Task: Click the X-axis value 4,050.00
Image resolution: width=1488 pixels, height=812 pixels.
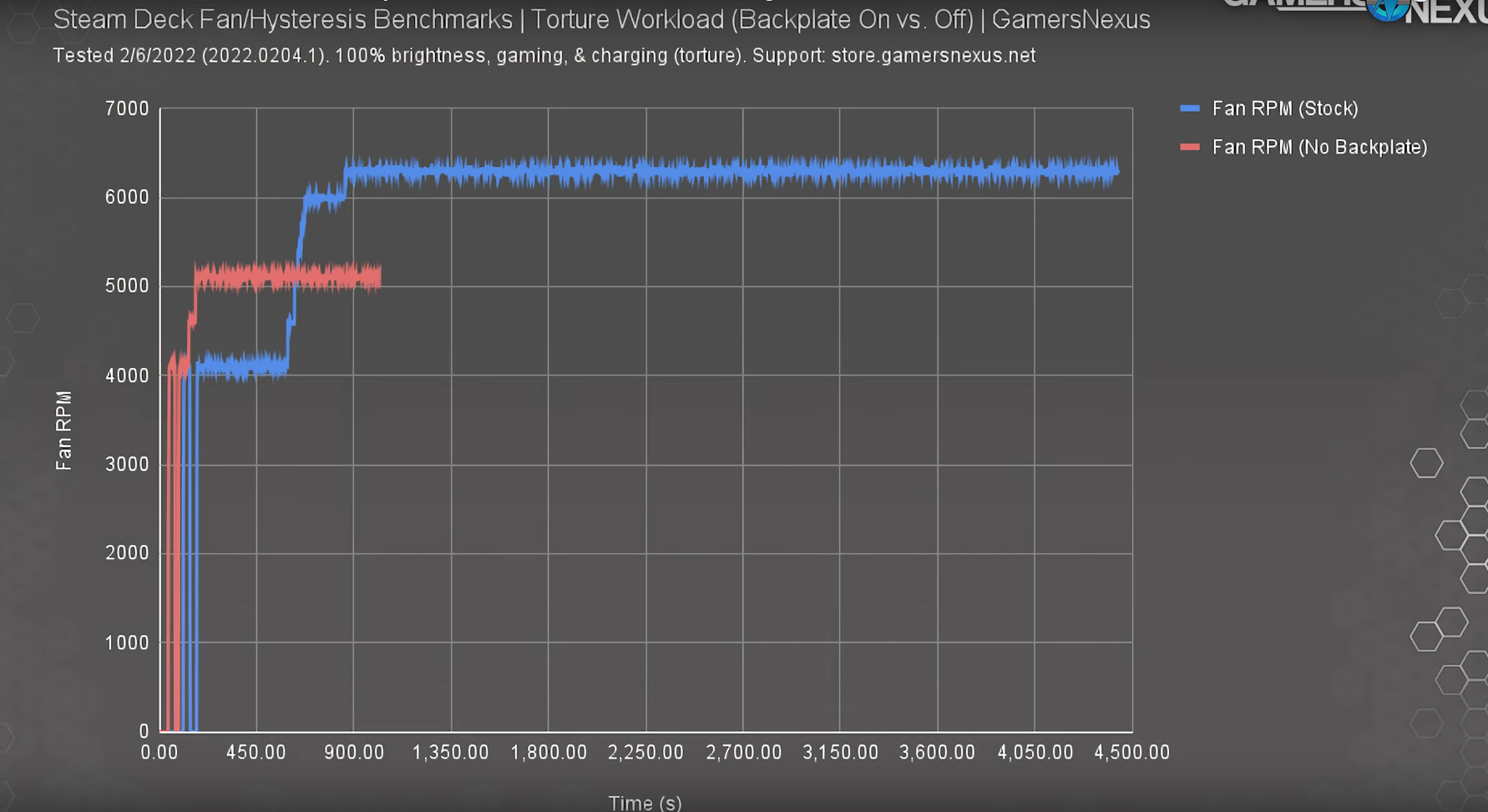Action: tap(1035, 752)
